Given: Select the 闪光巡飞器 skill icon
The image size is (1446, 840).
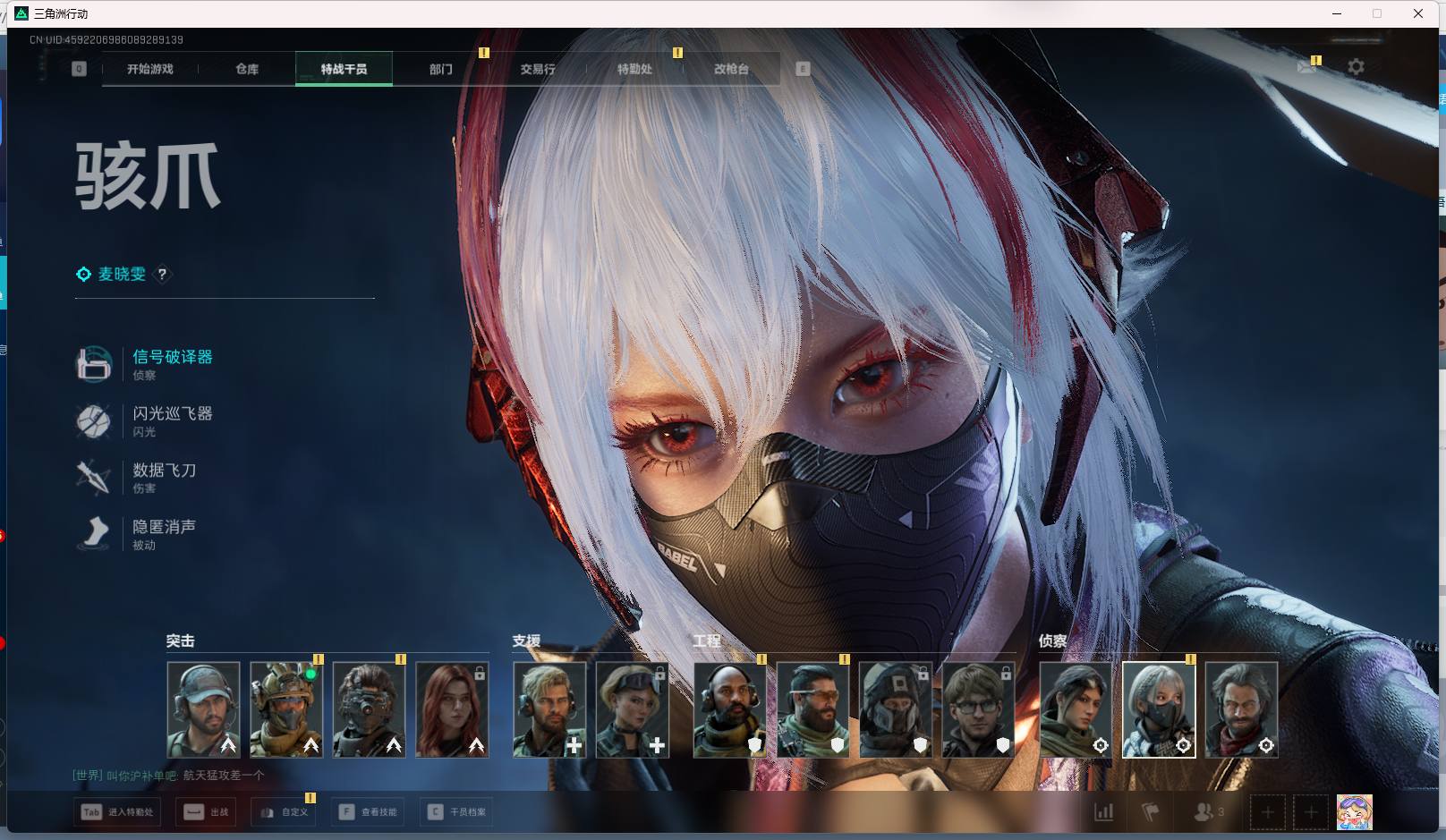Looking at the screenshot, I should (94, 420).
